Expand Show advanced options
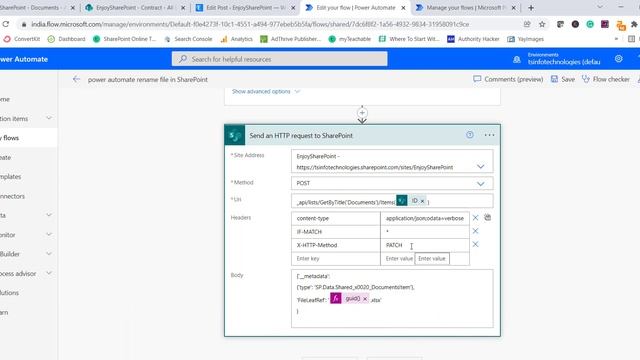The image size is (640, 360). 266,91
